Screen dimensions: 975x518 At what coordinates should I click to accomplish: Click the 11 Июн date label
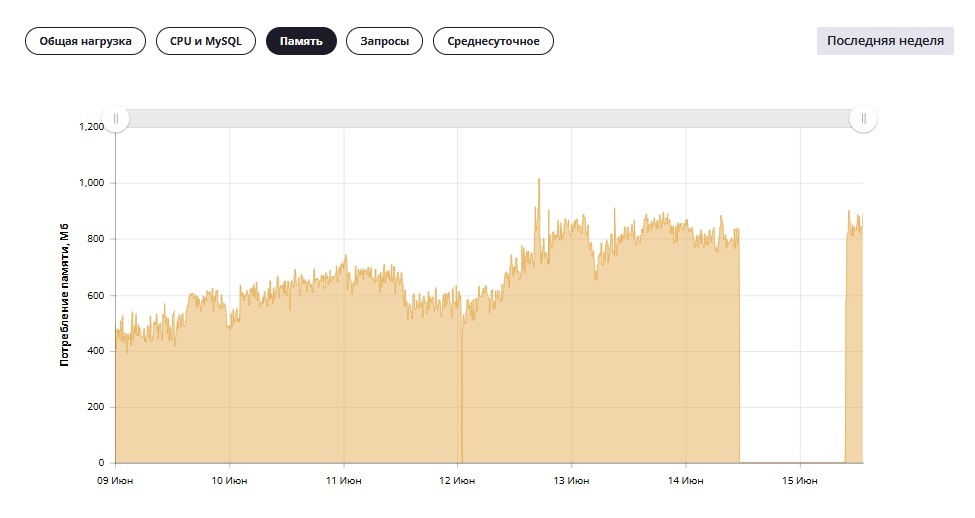coord(343,480)
